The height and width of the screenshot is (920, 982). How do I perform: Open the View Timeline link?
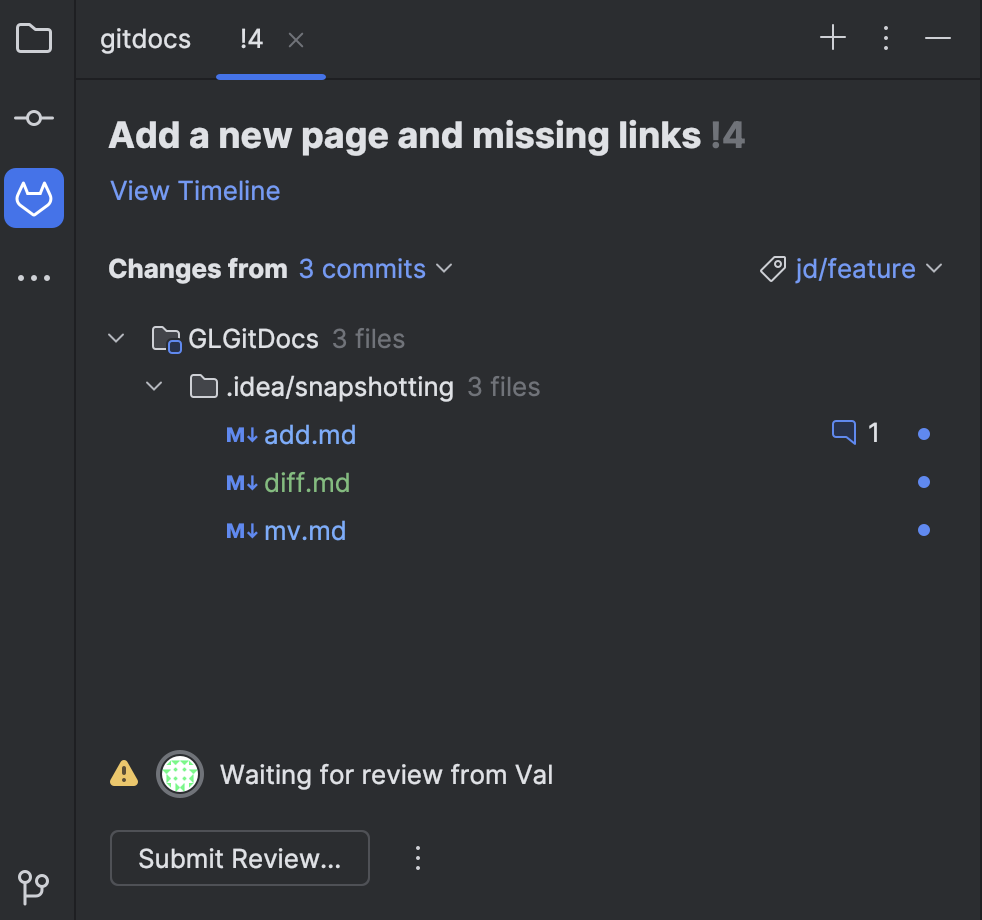click(x=195, y=190)
